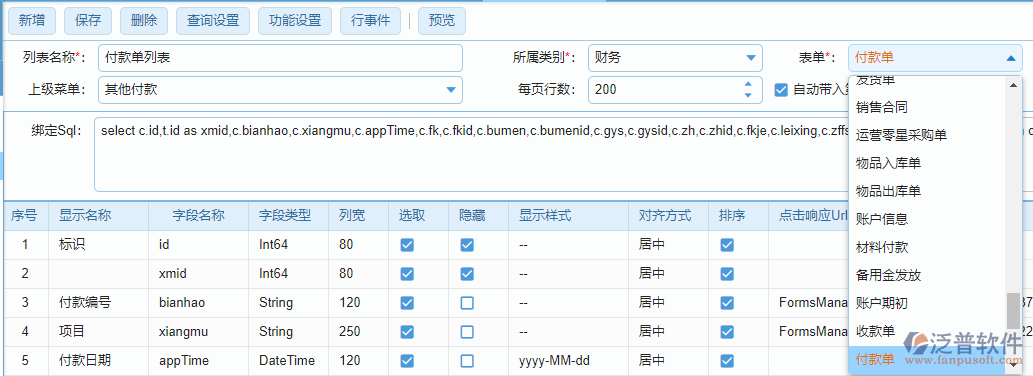Toggle 排序 checkbox for xmid row
Image resolution: width=1033 pixels, height=376 pixels.
click(727, 273)
